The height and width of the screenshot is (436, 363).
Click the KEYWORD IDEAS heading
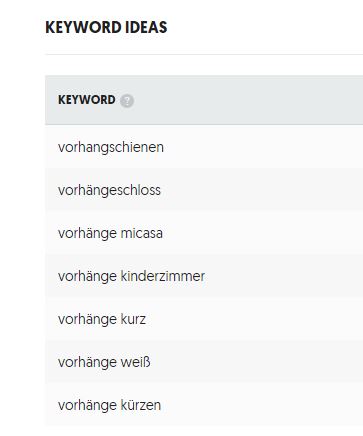pyautogui.click(x=106, y=27)
